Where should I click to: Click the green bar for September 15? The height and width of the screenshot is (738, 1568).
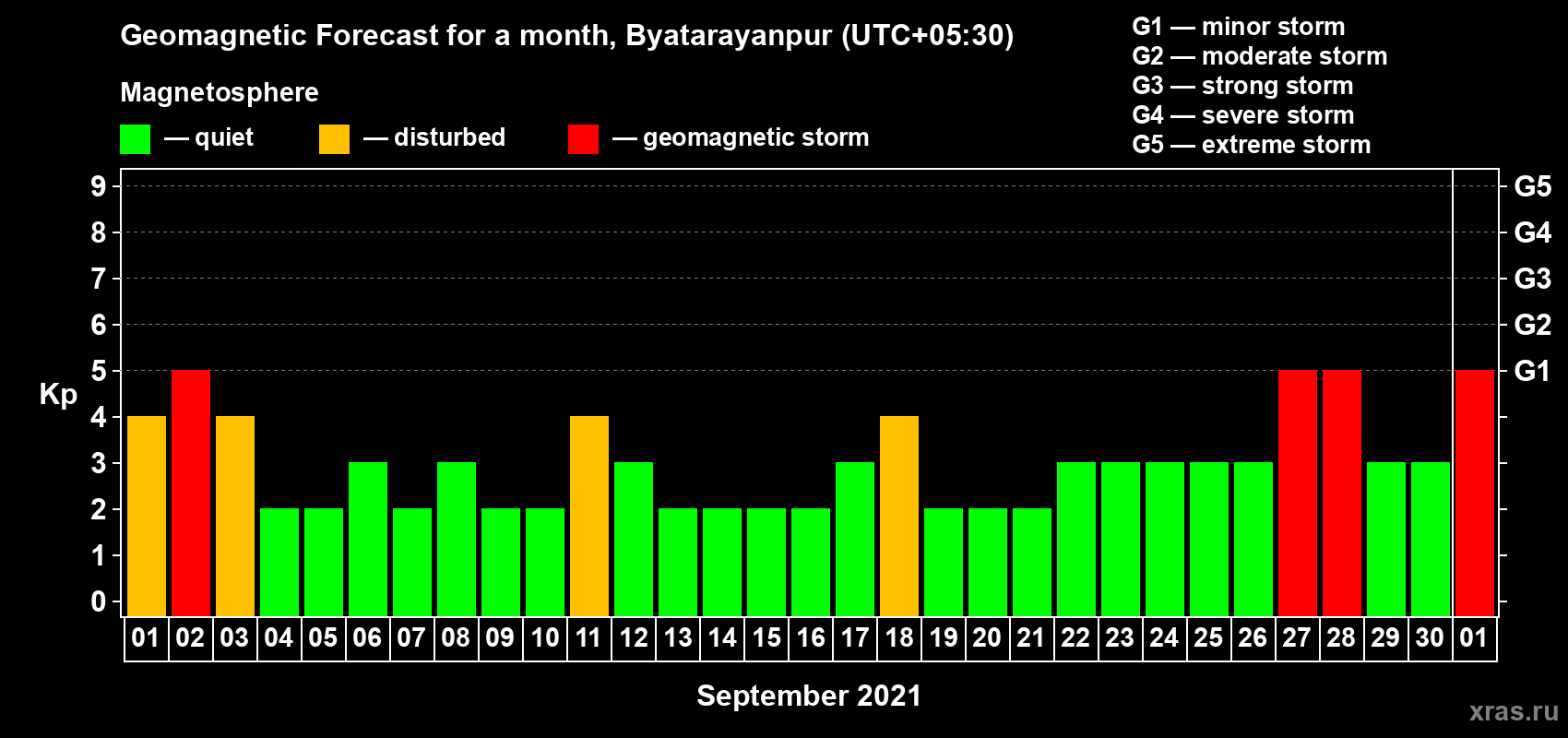point(766,563)
